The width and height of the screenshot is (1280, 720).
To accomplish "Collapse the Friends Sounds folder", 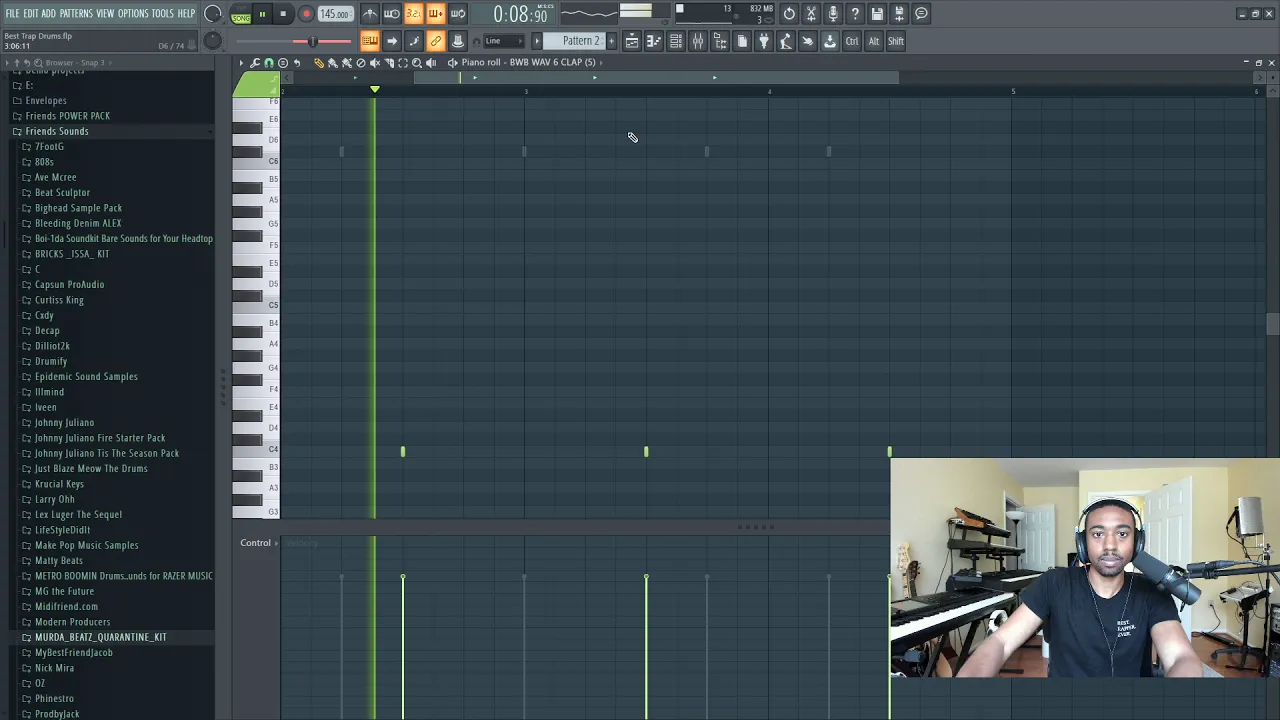I will 57,131.
